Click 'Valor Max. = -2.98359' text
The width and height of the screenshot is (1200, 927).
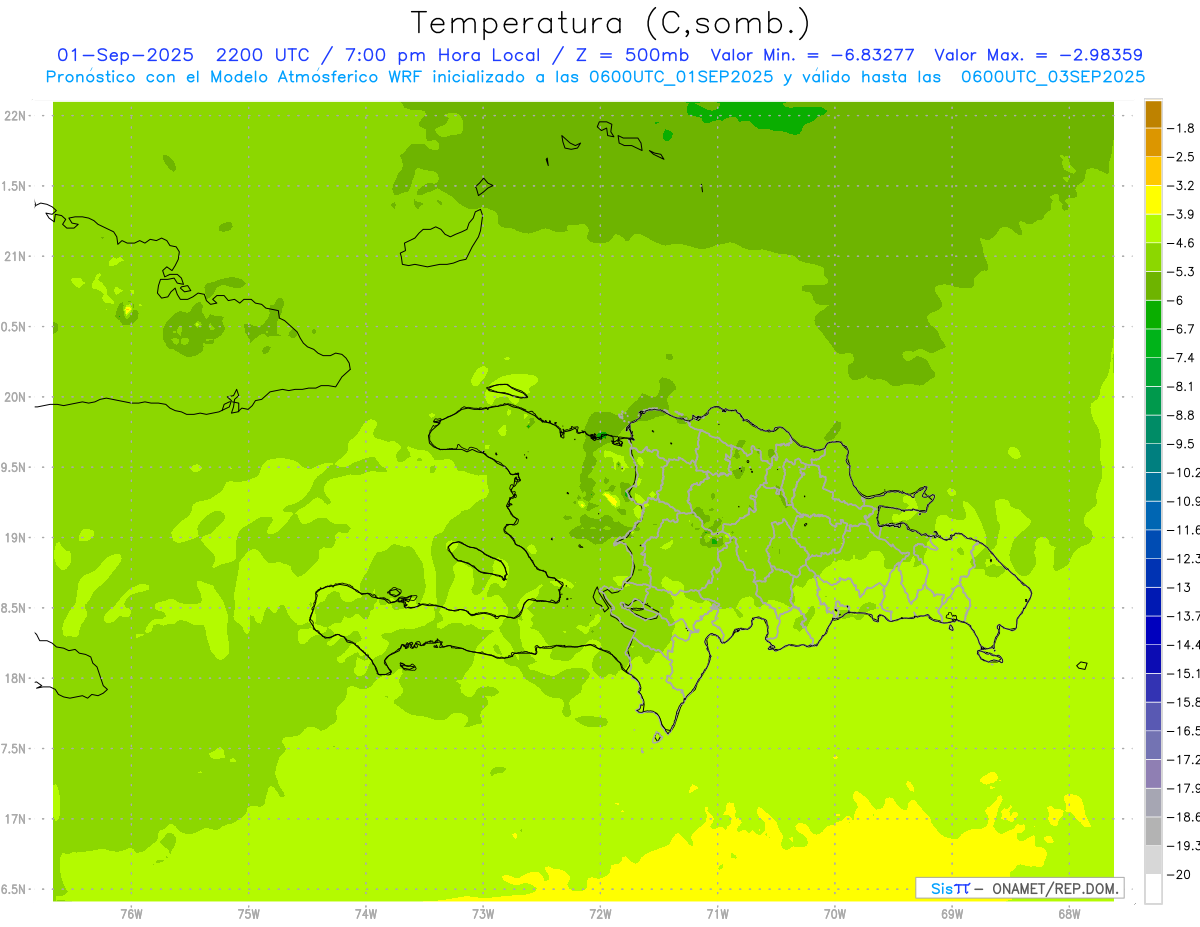tap(1038, 55)
